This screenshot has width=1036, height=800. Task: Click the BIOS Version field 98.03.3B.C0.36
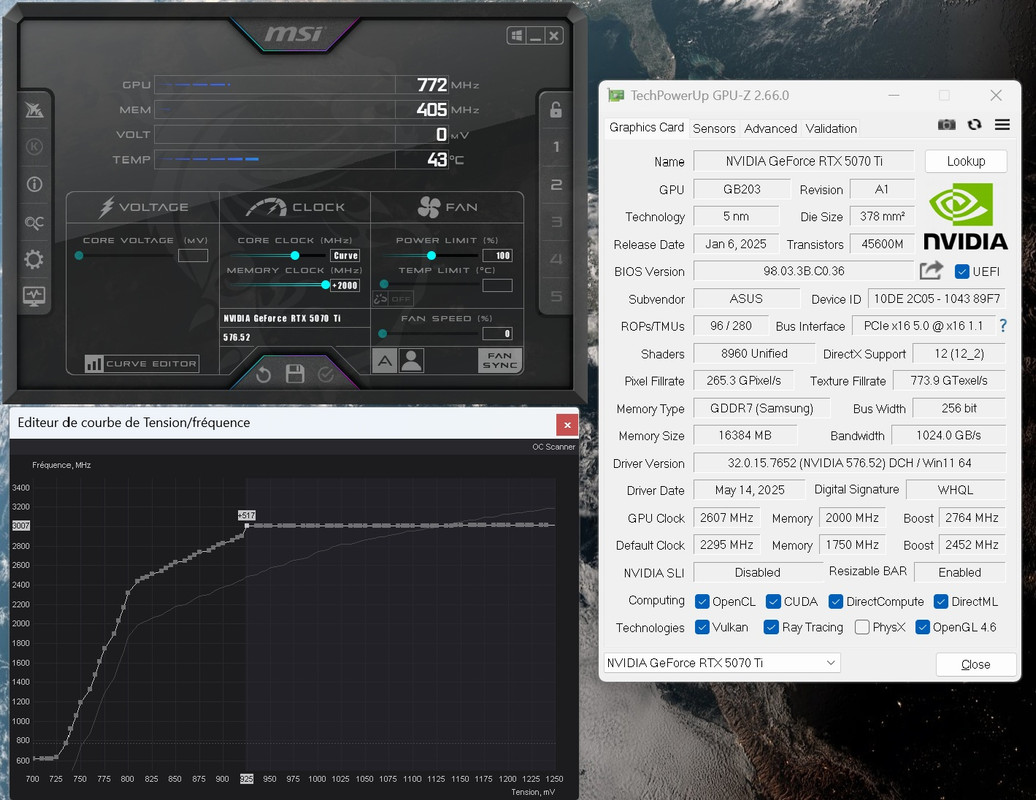803,272
